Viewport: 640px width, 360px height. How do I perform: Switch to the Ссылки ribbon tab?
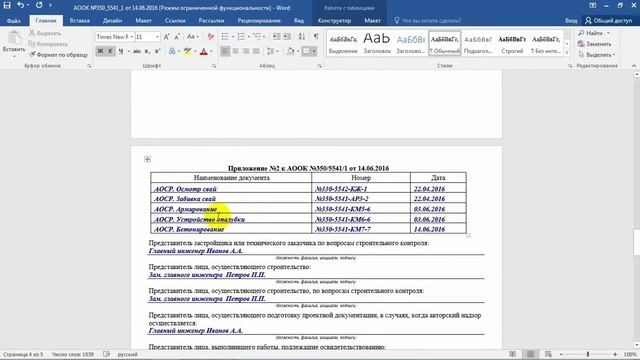pos(175,20)
